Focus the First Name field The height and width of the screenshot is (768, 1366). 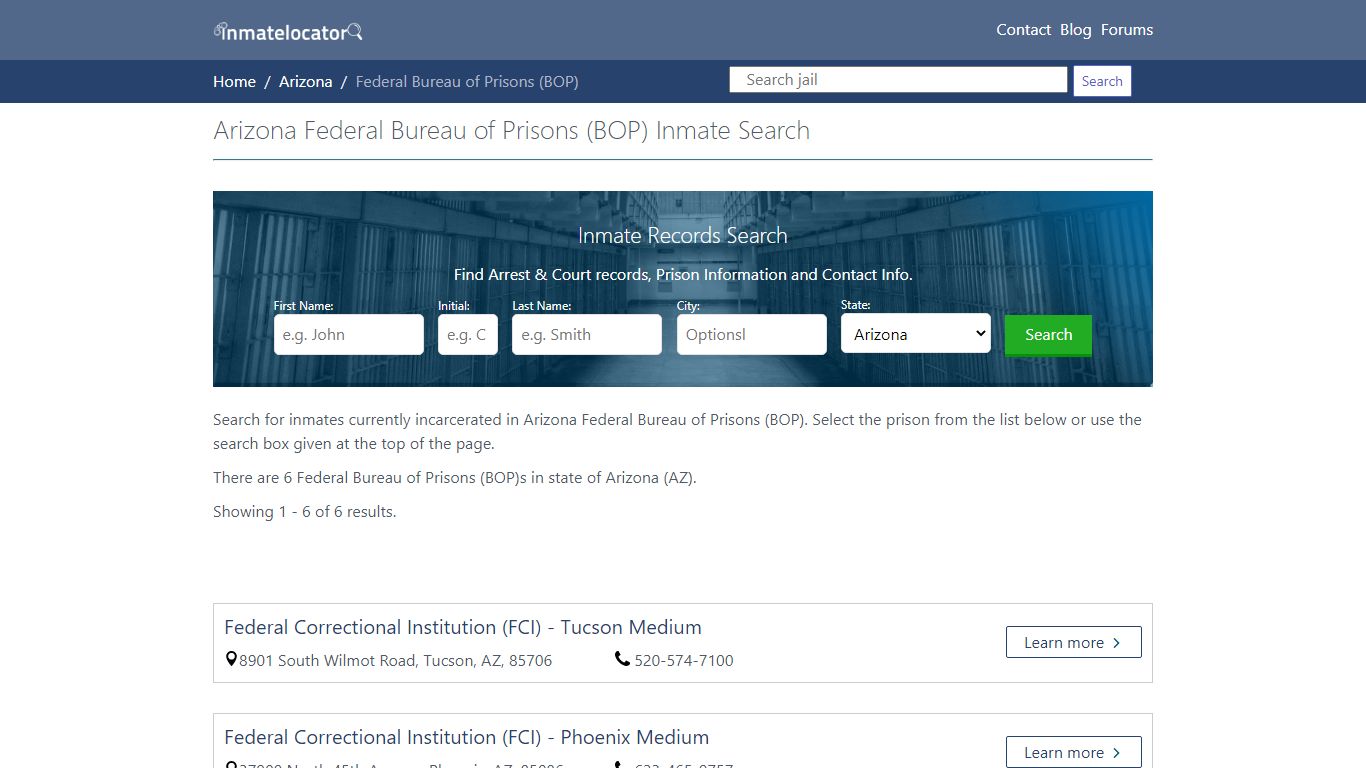pyautogui.click(x=349, y=334)
